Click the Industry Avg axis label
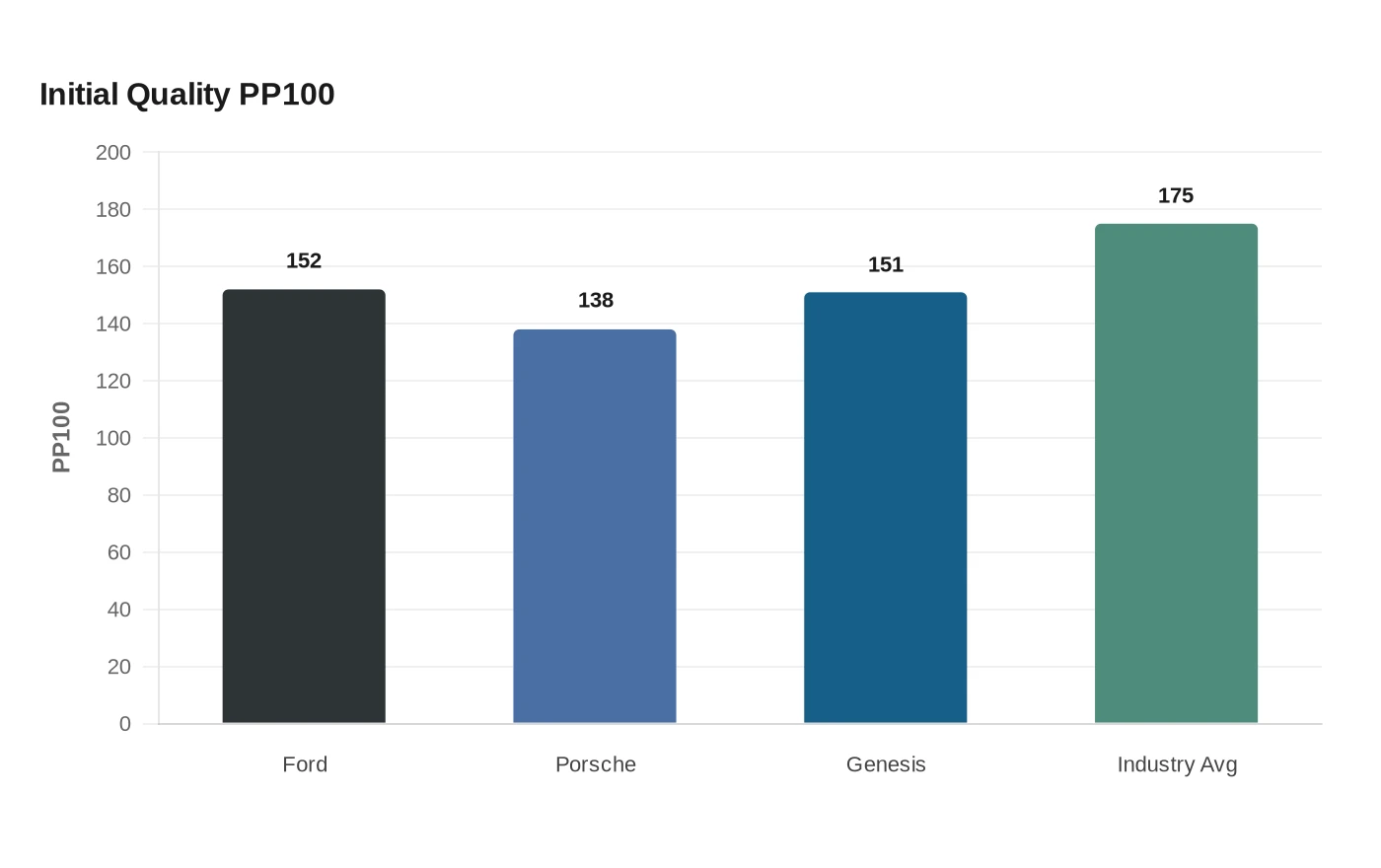The width and height of the screenshot is (1381, 868). pyautogui.click(x=1177, y=764)
